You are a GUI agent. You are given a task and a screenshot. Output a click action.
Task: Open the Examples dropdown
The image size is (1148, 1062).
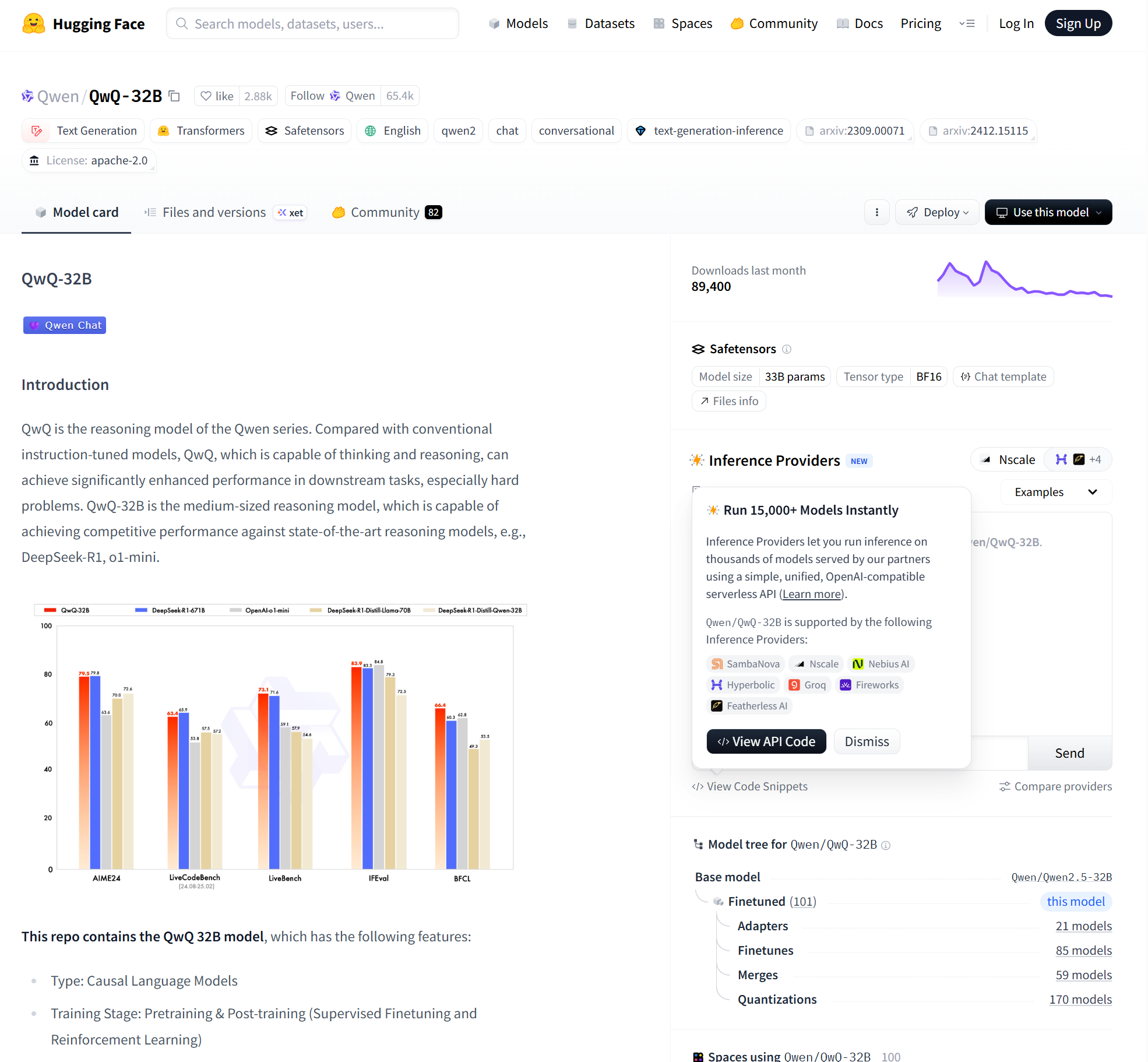pos(1056,492)
